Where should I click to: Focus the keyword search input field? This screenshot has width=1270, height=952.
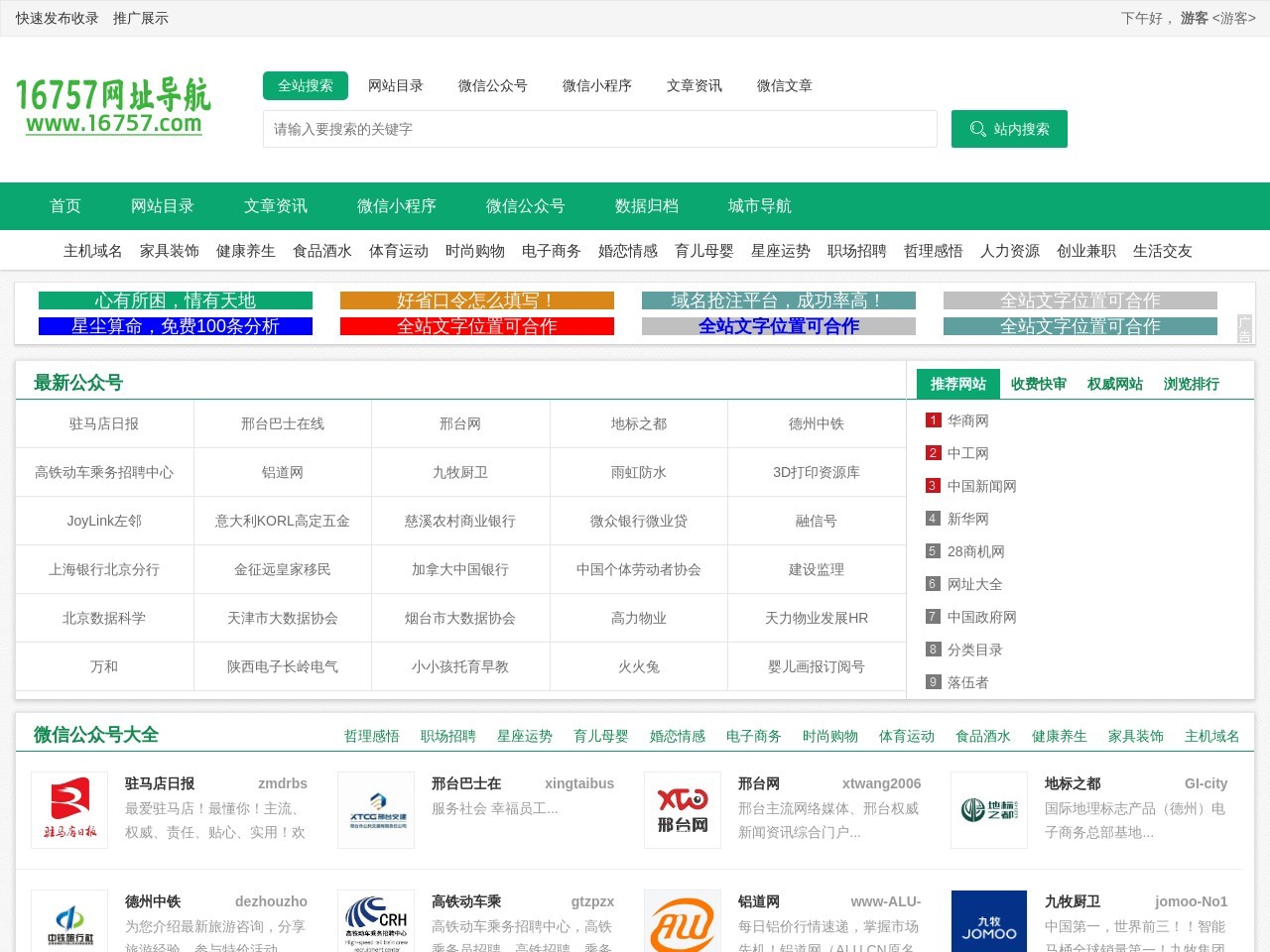[x=600, y=129]
